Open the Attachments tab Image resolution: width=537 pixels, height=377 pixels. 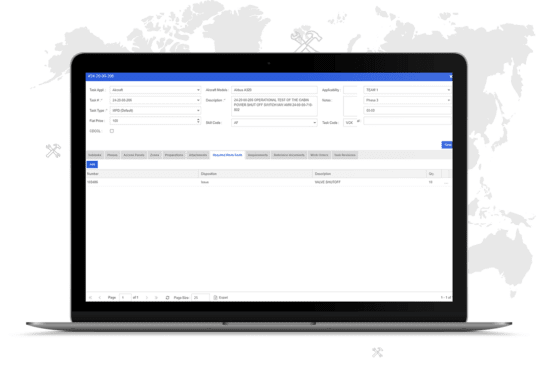[x=198, y=155]
